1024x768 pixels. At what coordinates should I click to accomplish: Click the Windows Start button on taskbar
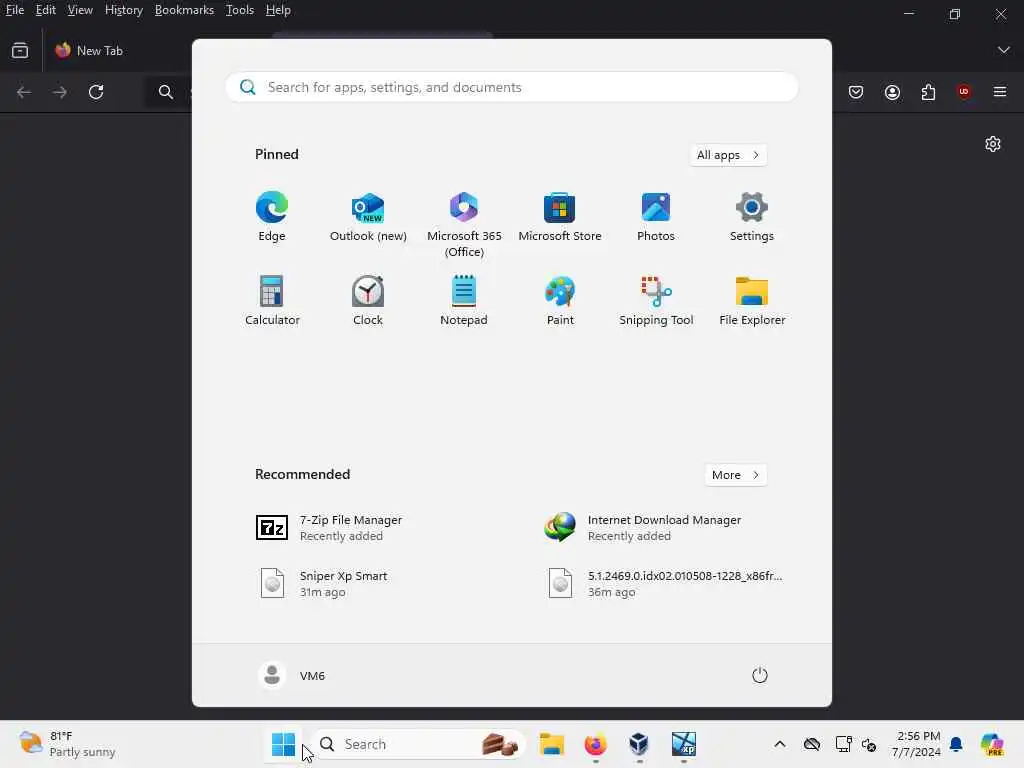pos(283,744)
